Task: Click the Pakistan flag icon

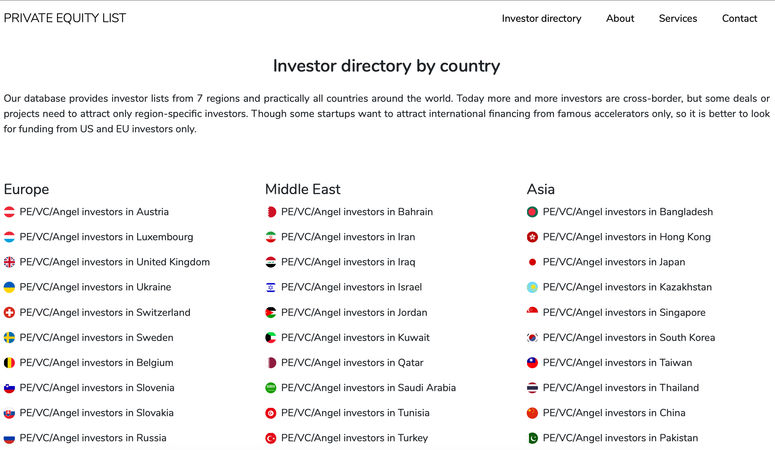Action: 532,438
